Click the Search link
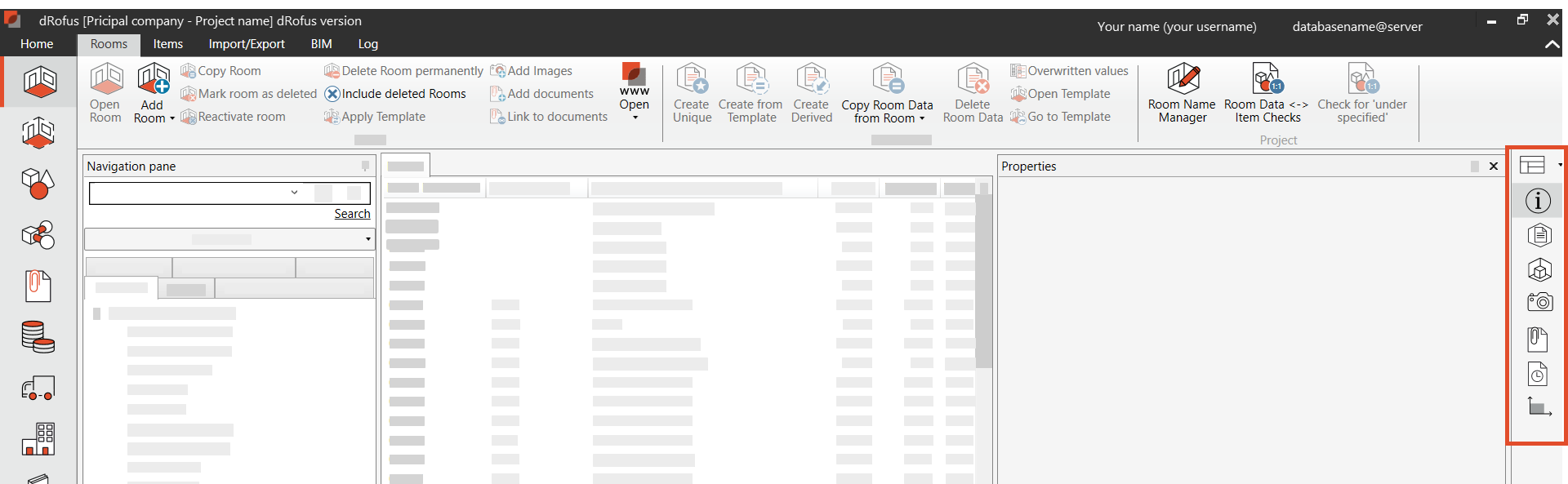The image size is (1568, 484). click(352, 214)
